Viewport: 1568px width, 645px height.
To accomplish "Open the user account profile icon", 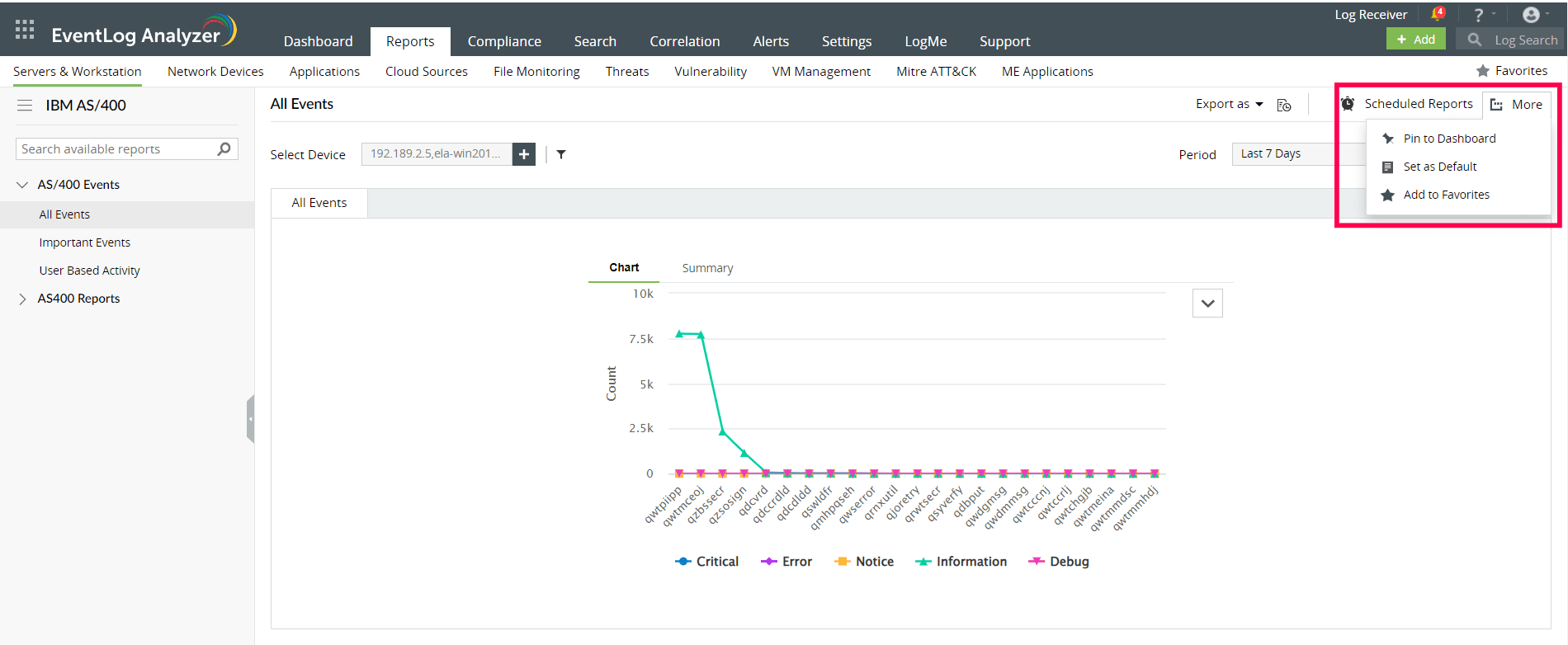I will 1531,15.
